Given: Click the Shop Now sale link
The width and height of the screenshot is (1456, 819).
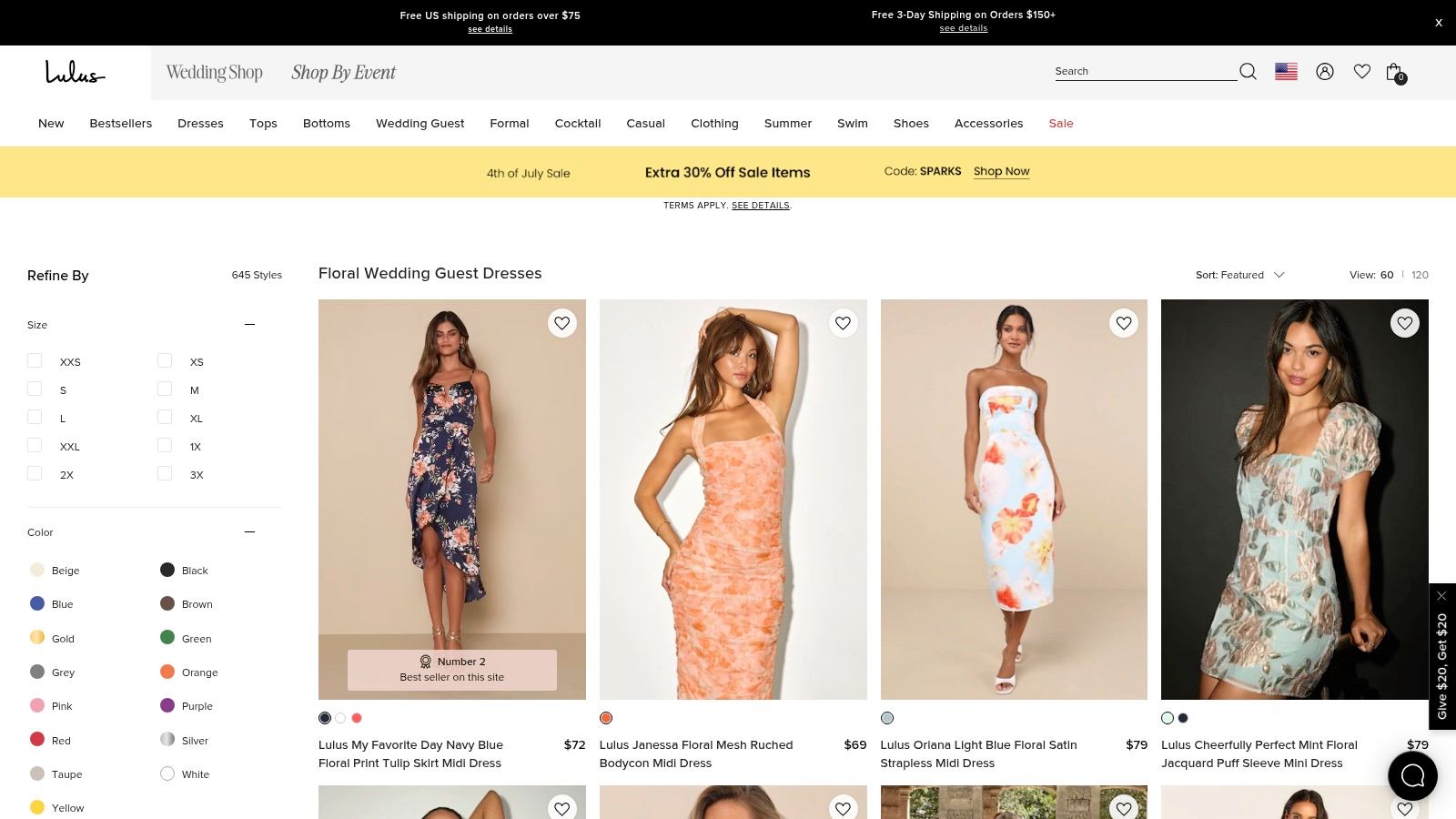Looking at the screenshot, I should pos(1002,171).
